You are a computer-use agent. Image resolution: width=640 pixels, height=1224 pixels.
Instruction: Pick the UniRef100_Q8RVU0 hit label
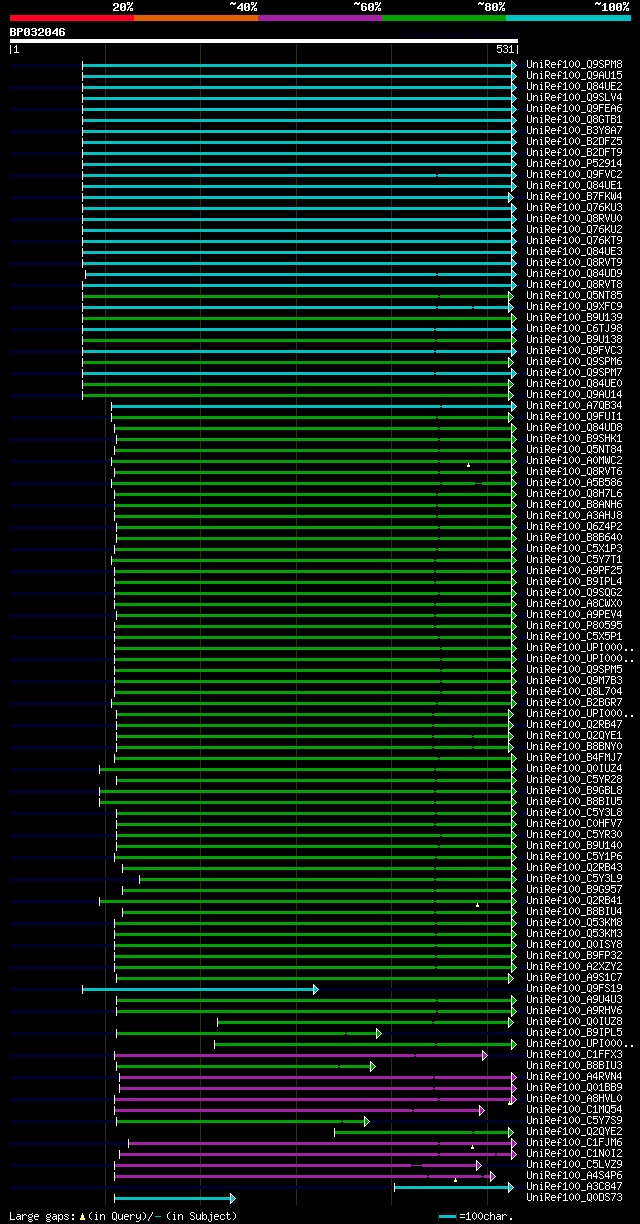[x=575, y=218]
